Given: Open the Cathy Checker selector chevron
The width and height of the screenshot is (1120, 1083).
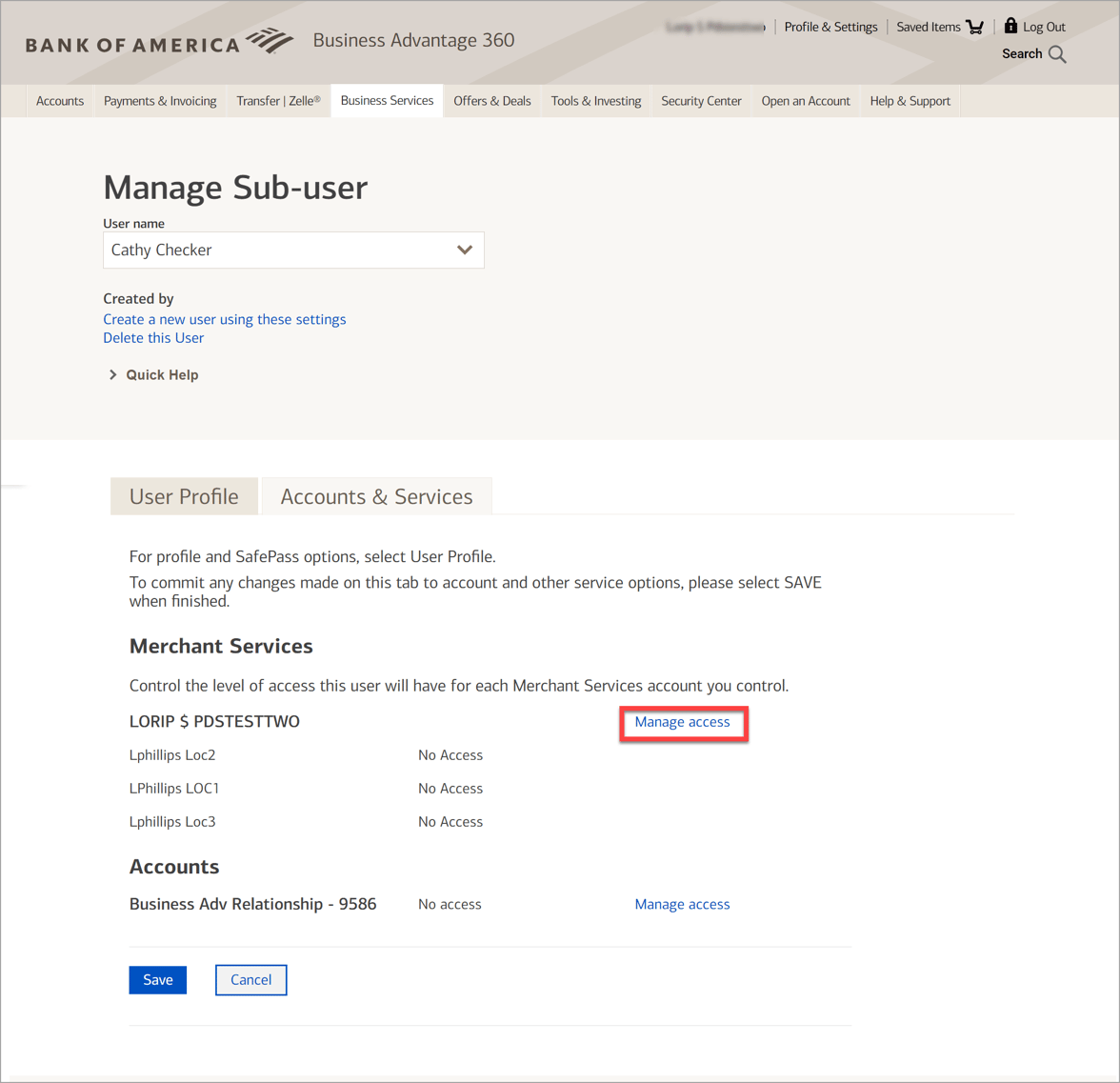Looking at the screenshot, I should coord(465,250).
